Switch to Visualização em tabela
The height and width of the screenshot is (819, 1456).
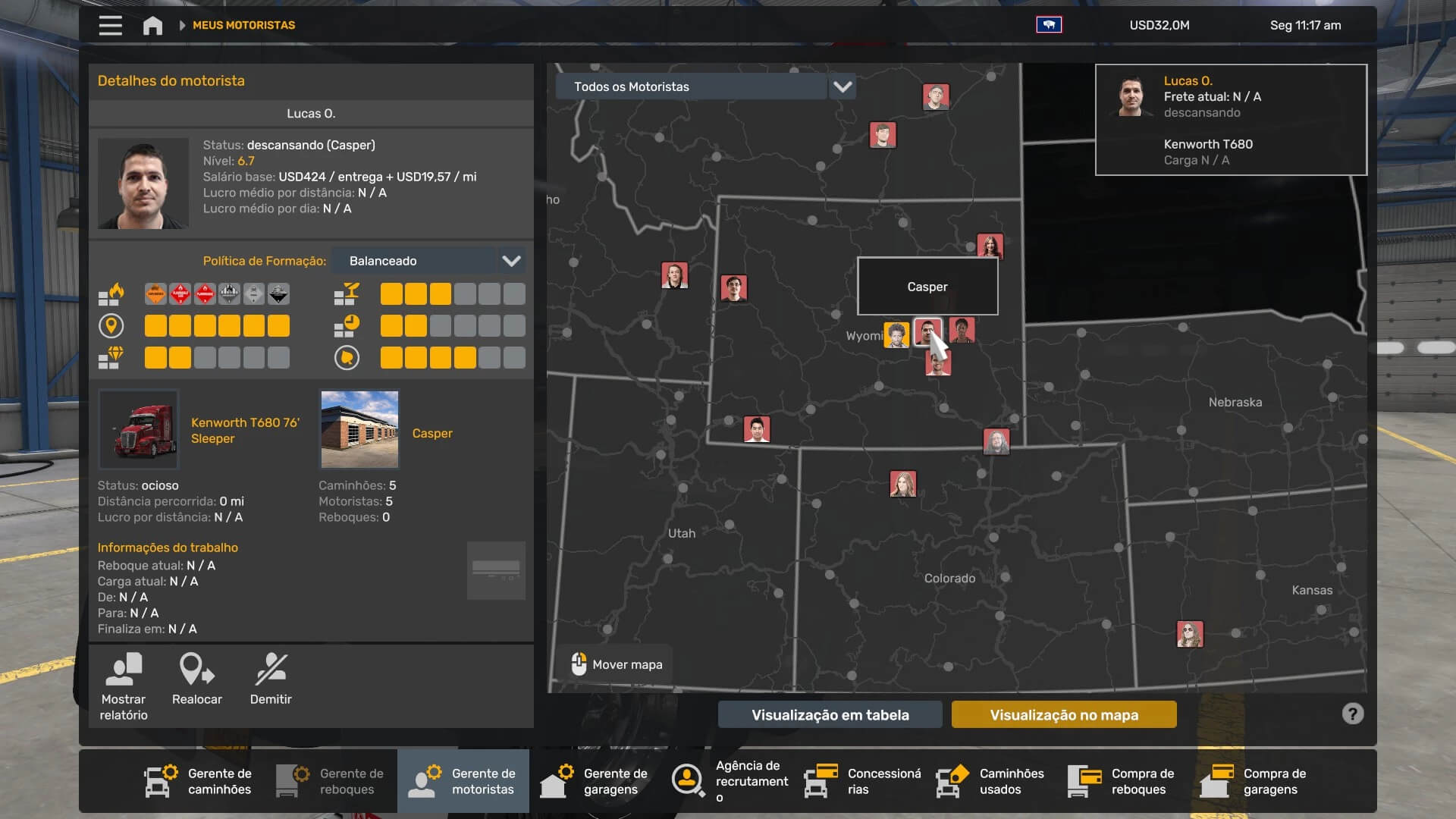tap(830, 714)
